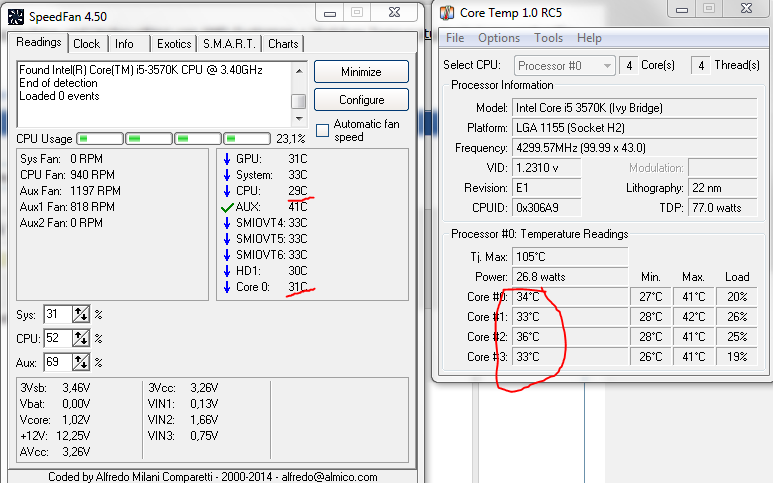Open the Info tab in SpeedFan
This screenshot has height=483, width=773.
124,44
